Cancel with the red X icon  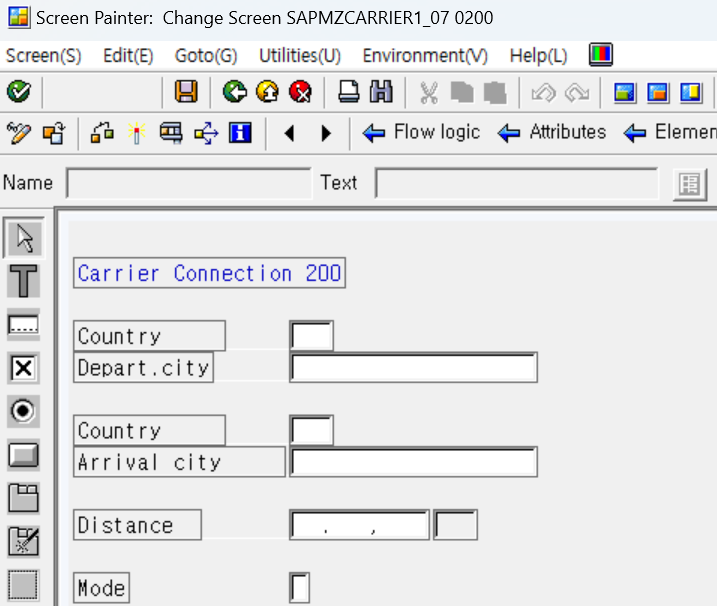300,91
